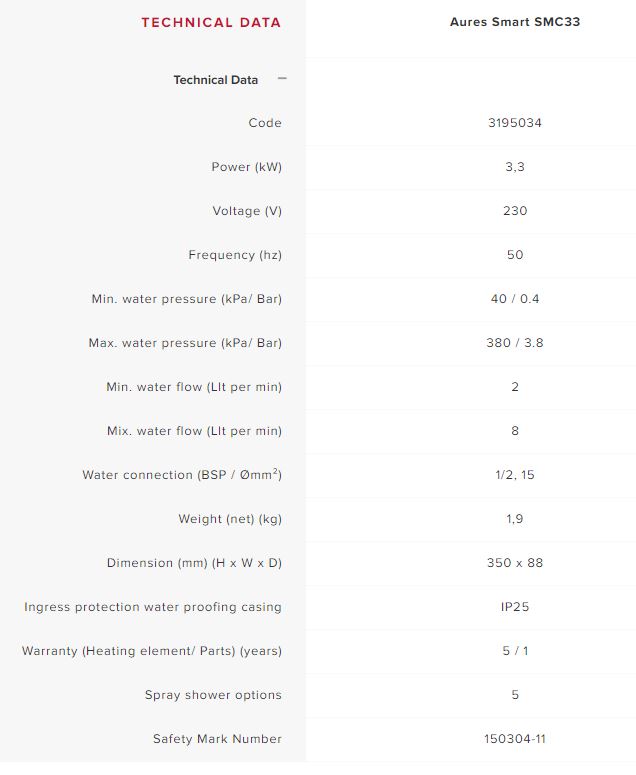Click the Water connection label
This screenshot has width=636, height=775.
(182, 475)
